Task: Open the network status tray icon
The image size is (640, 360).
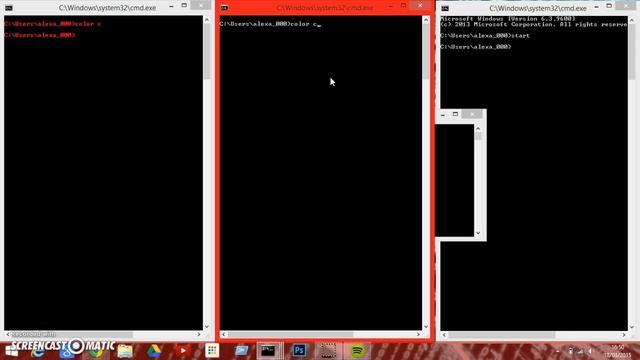Action: pos(580,351)
